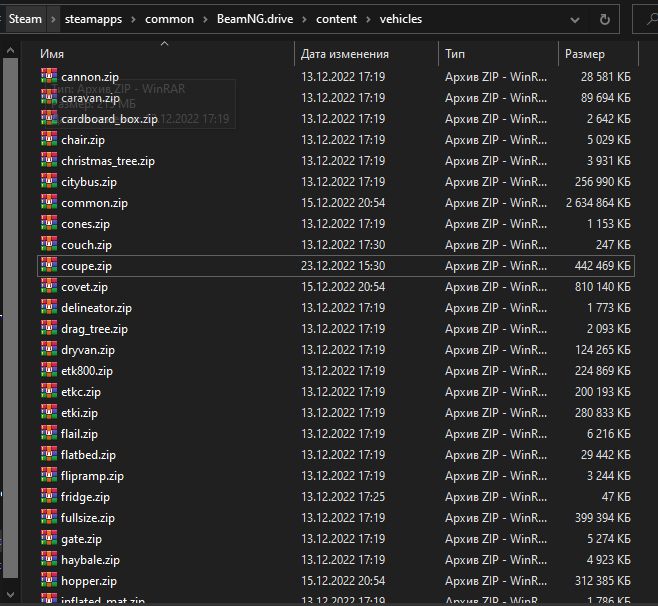Click the archive icon of coupe.zip
The image size is (658, 606).
[x=49, y=265]
